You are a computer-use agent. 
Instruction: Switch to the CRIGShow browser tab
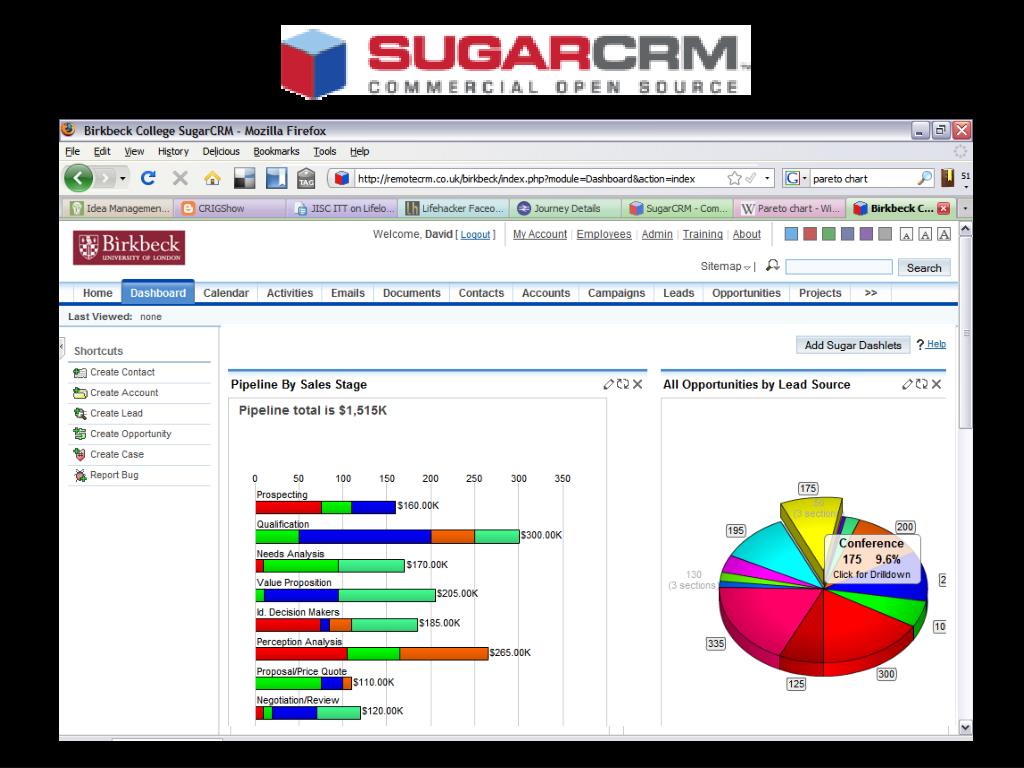coord(230,208)
